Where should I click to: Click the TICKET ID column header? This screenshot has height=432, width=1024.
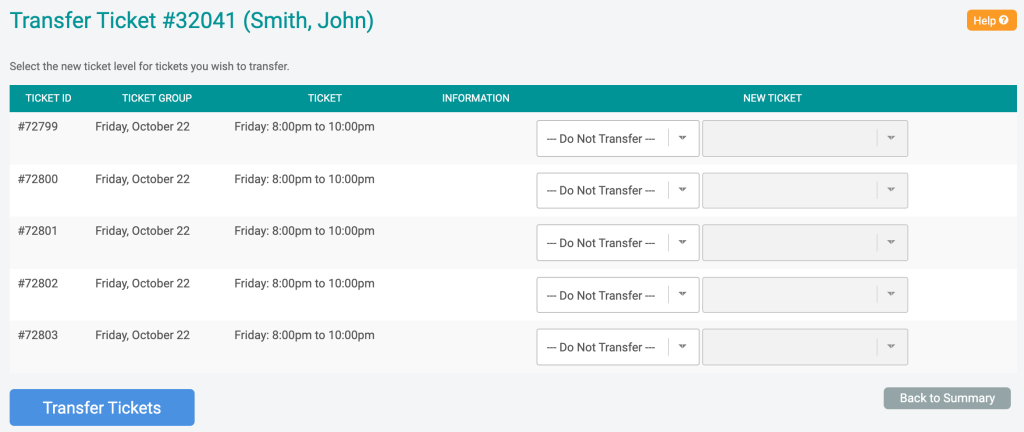(x=48, y=99)
